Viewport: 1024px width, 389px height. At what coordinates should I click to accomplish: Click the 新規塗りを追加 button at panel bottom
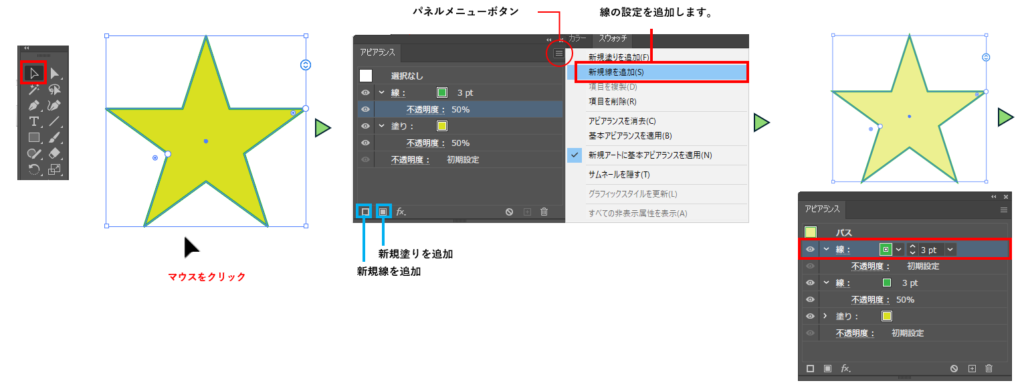[383, 211]
